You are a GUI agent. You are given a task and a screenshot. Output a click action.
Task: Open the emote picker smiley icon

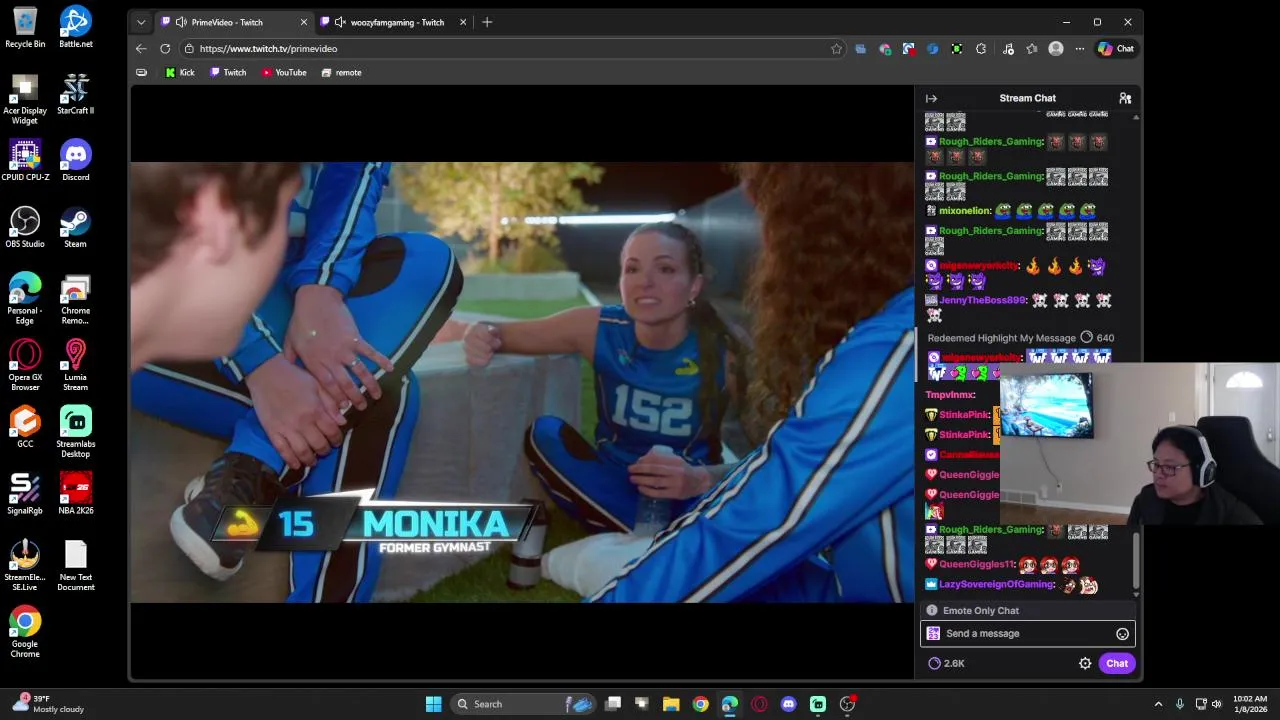[1122, 634]
